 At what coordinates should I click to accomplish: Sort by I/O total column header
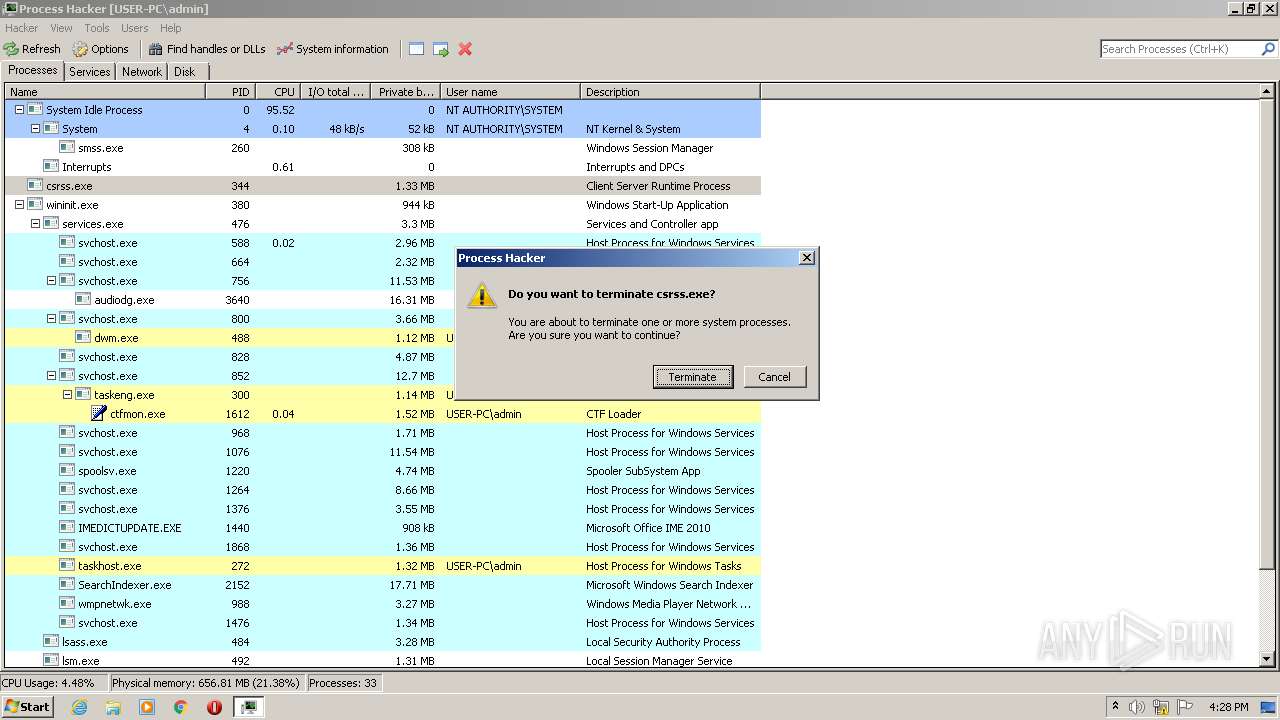coord(335,92)
